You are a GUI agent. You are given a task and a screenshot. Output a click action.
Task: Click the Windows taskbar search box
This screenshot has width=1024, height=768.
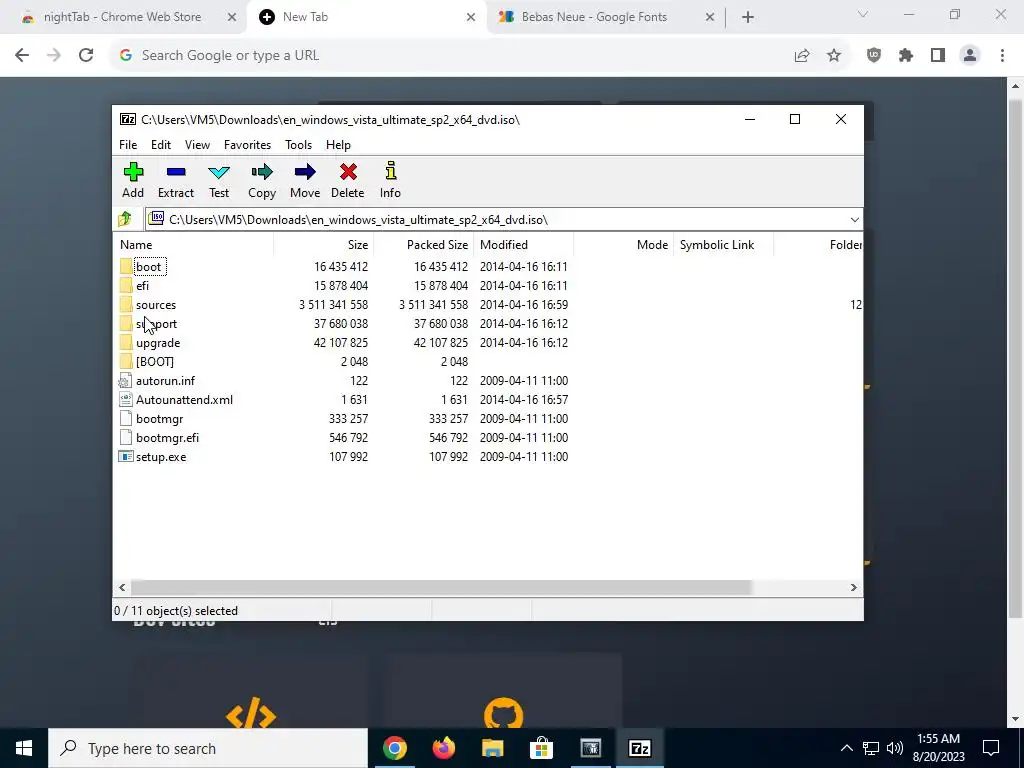(208, 748)
